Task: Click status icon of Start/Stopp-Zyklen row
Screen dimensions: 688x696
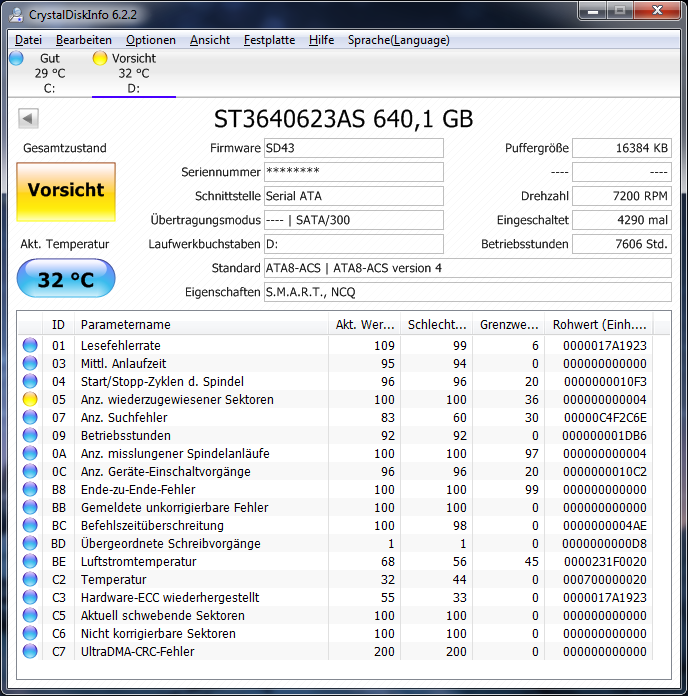Action: (x=30, y=381)
